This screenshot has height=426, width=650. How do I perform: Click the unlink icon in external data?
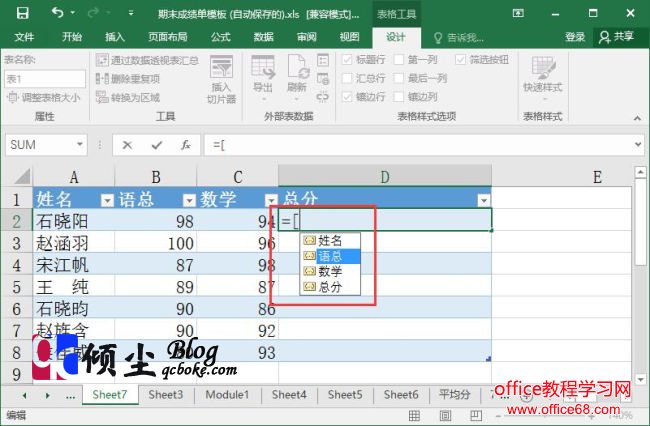[323, 97]
